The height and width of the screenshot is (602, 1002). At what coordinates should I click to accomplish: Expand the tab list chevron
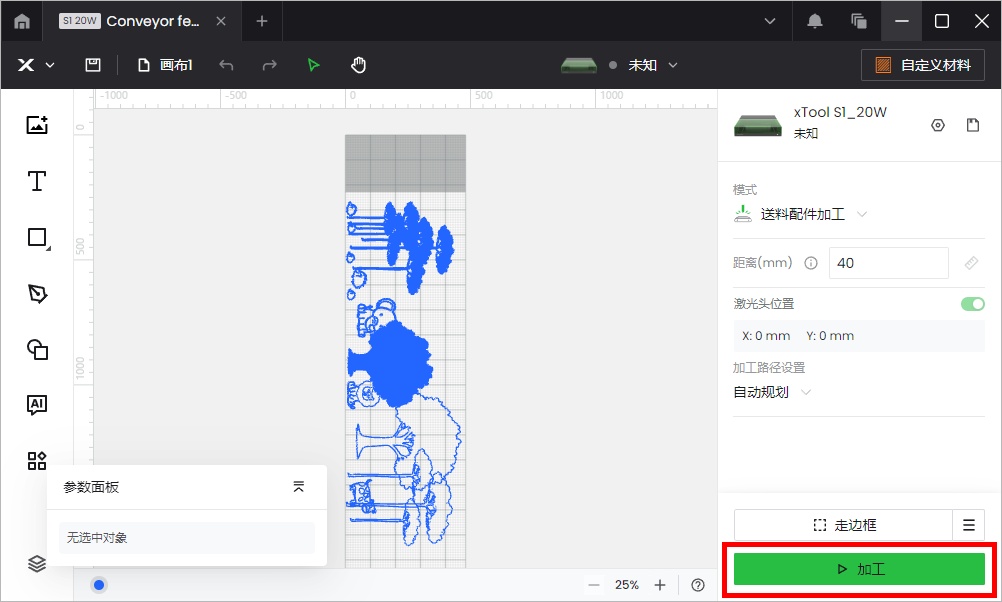[770, 21]
